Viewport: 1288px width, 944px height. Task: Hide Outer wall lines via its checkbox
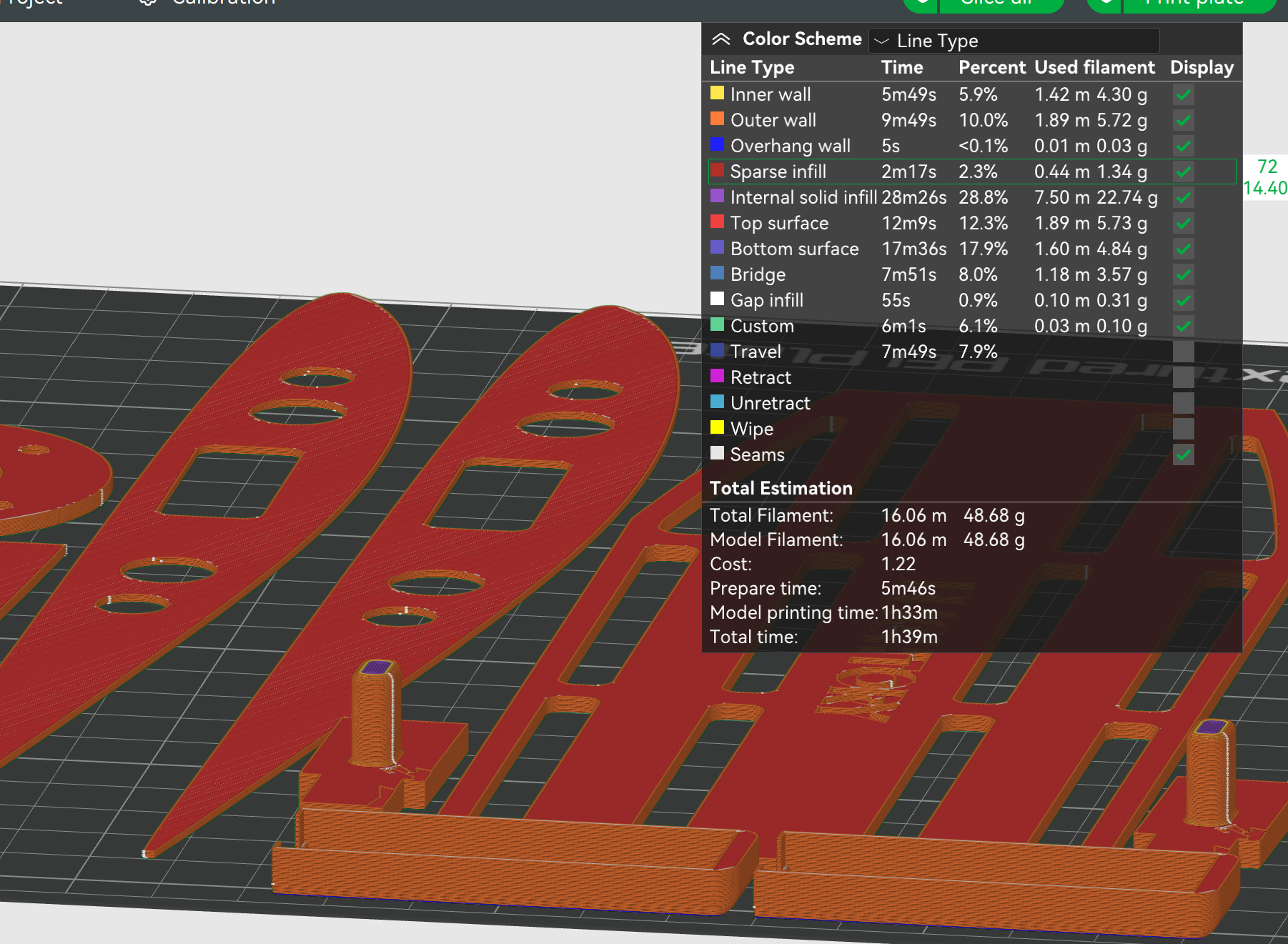point(1184,120)
